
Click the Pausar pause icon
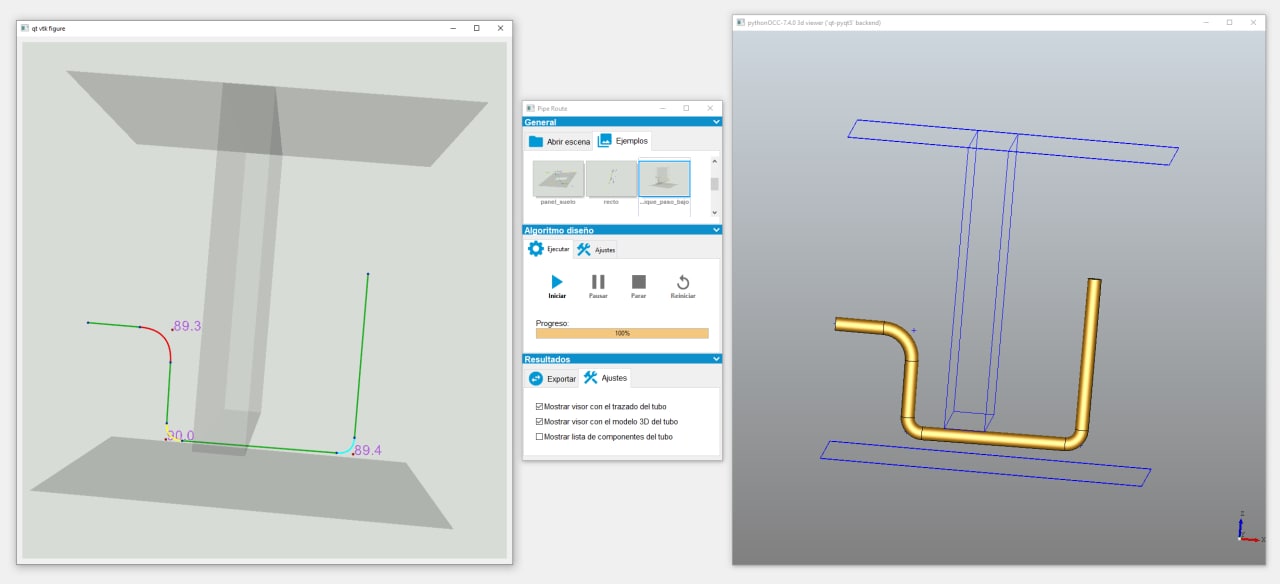coord(598,282)
